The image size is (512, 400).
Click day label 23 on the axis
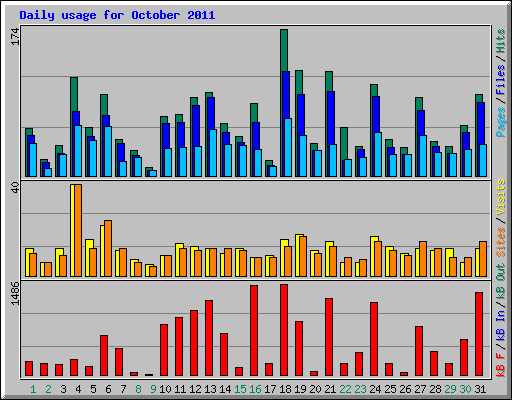tap(360, 389)
